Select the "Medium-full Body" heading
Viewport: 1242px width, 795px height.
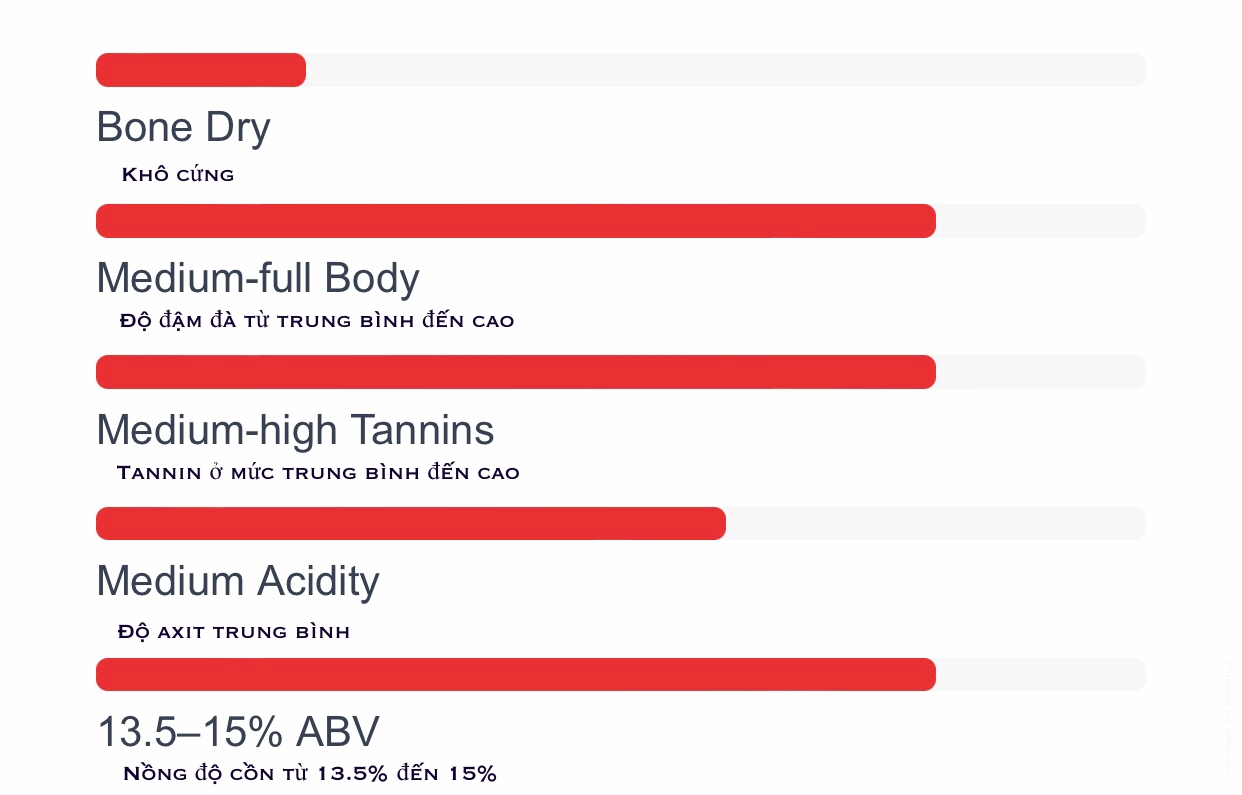257,278
